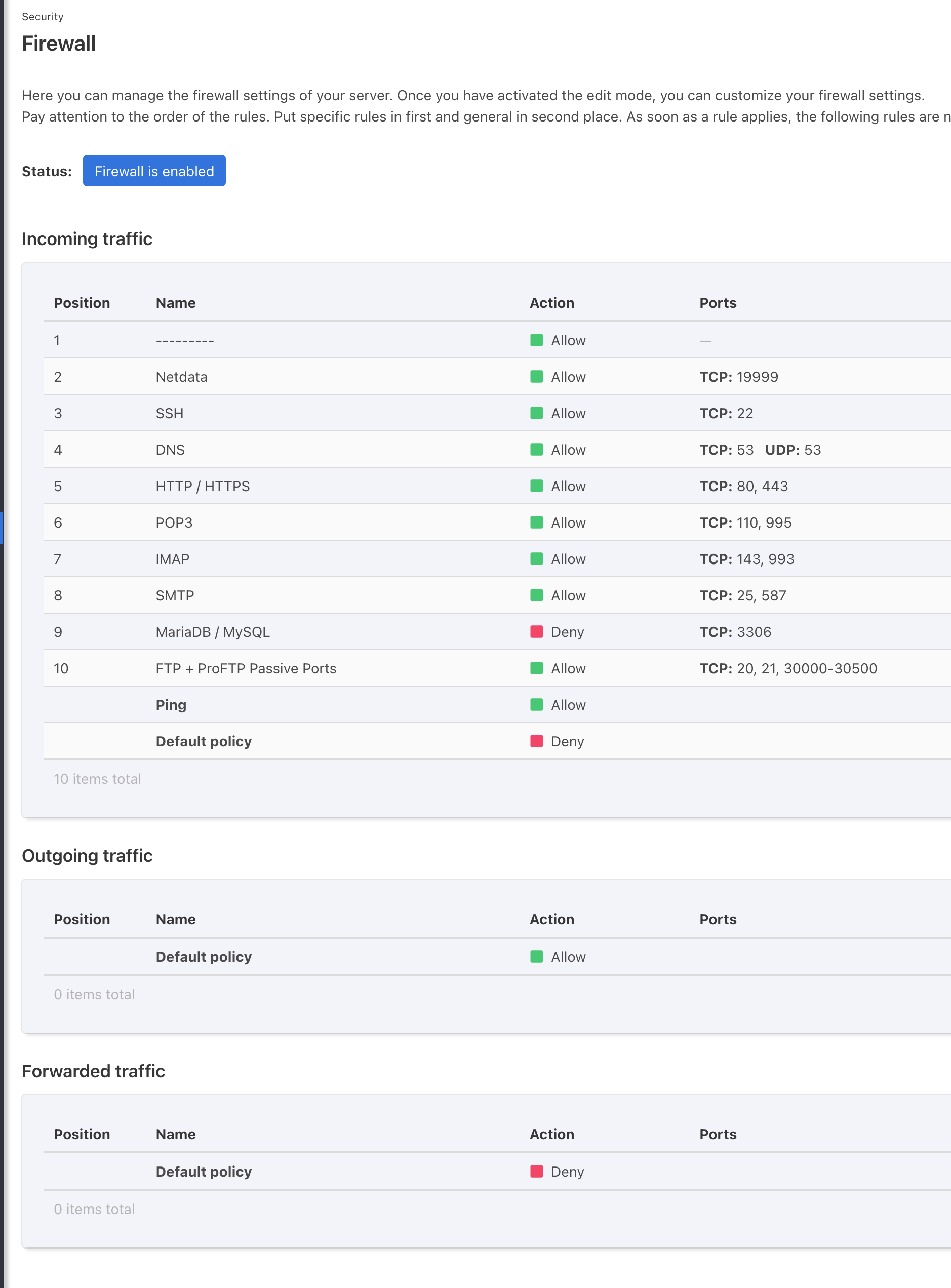951x1288 pixels.
Task: Click red Deny square of Forwarded Default policy
Action: click(536, 1171)
